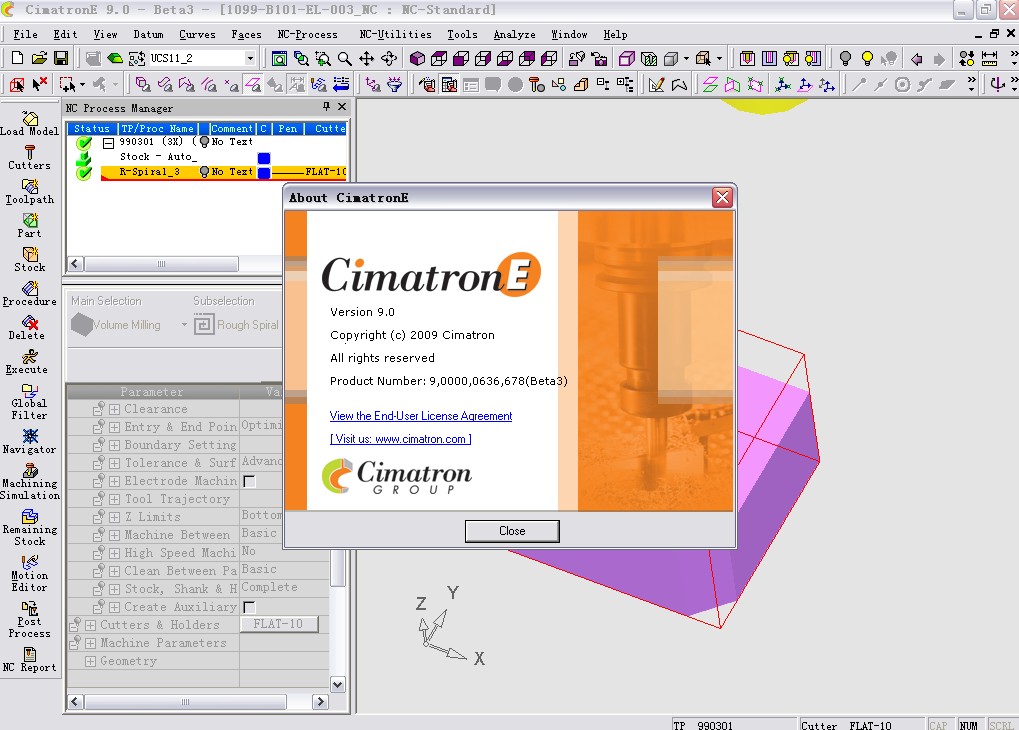
Task: Open the Stock tool
Action: tap(29, 259)
